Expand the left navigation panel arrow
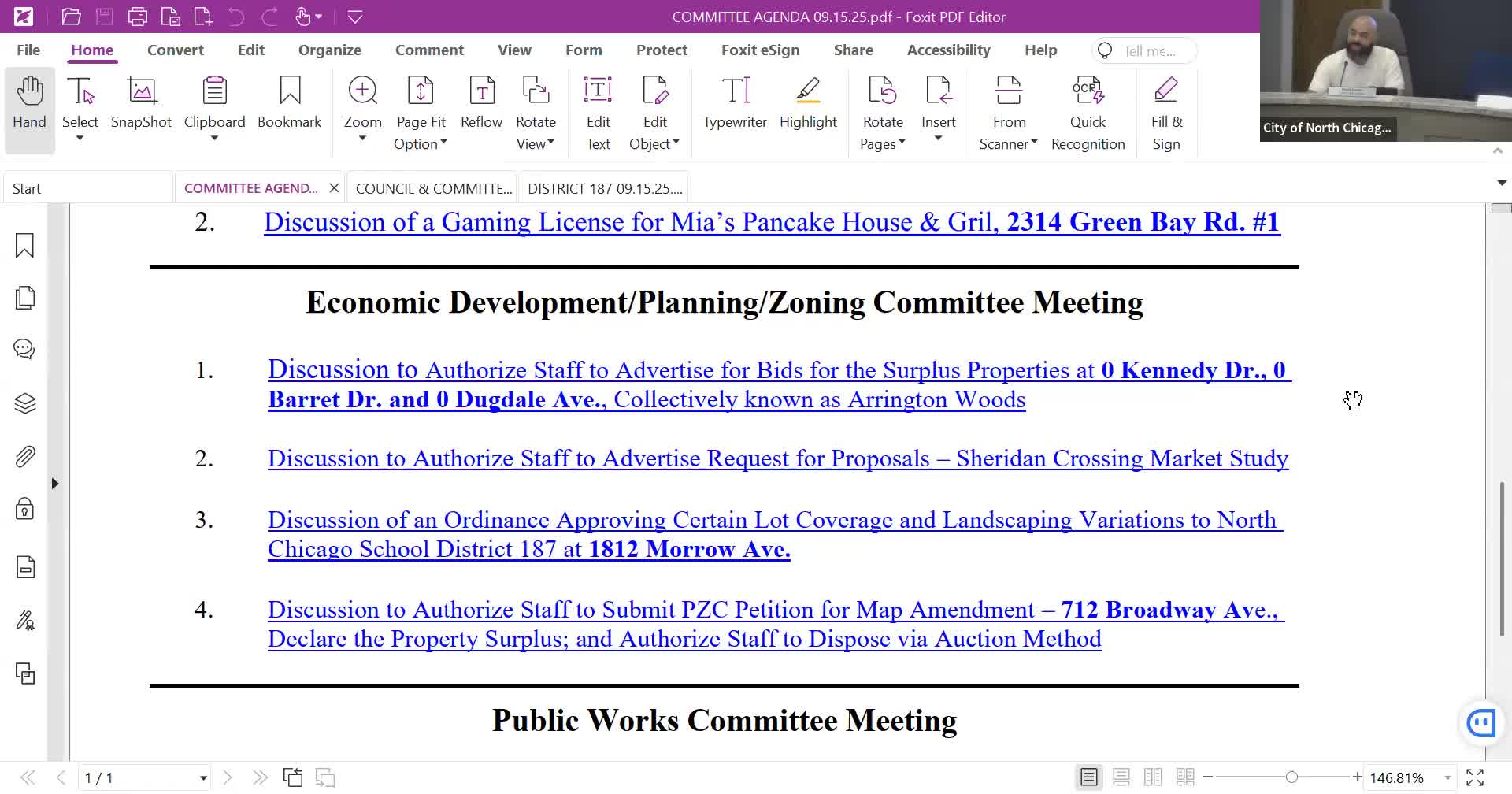 (55, 484)
